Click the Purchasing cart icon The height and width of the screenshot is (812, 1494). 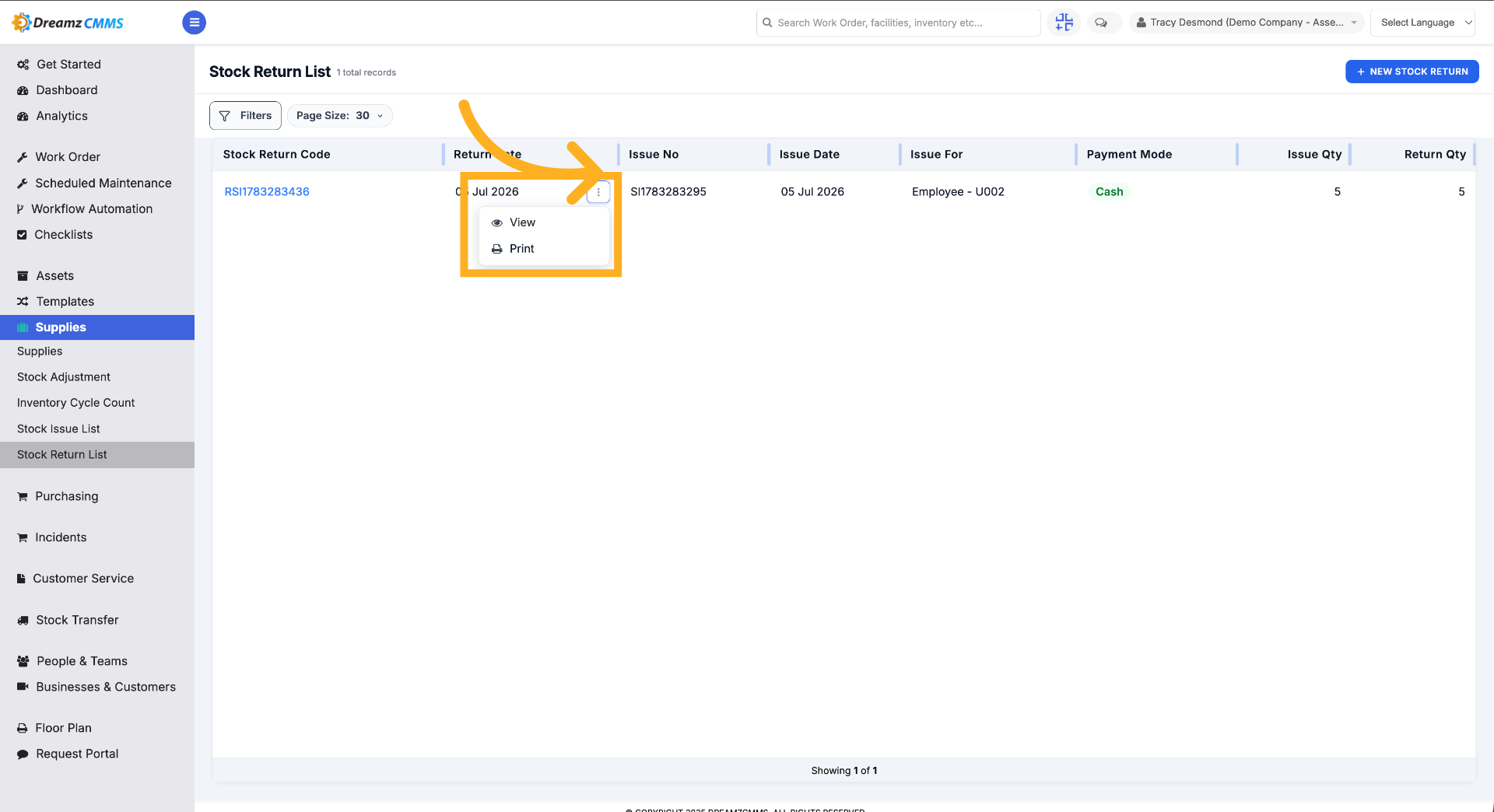click(23, 496)
